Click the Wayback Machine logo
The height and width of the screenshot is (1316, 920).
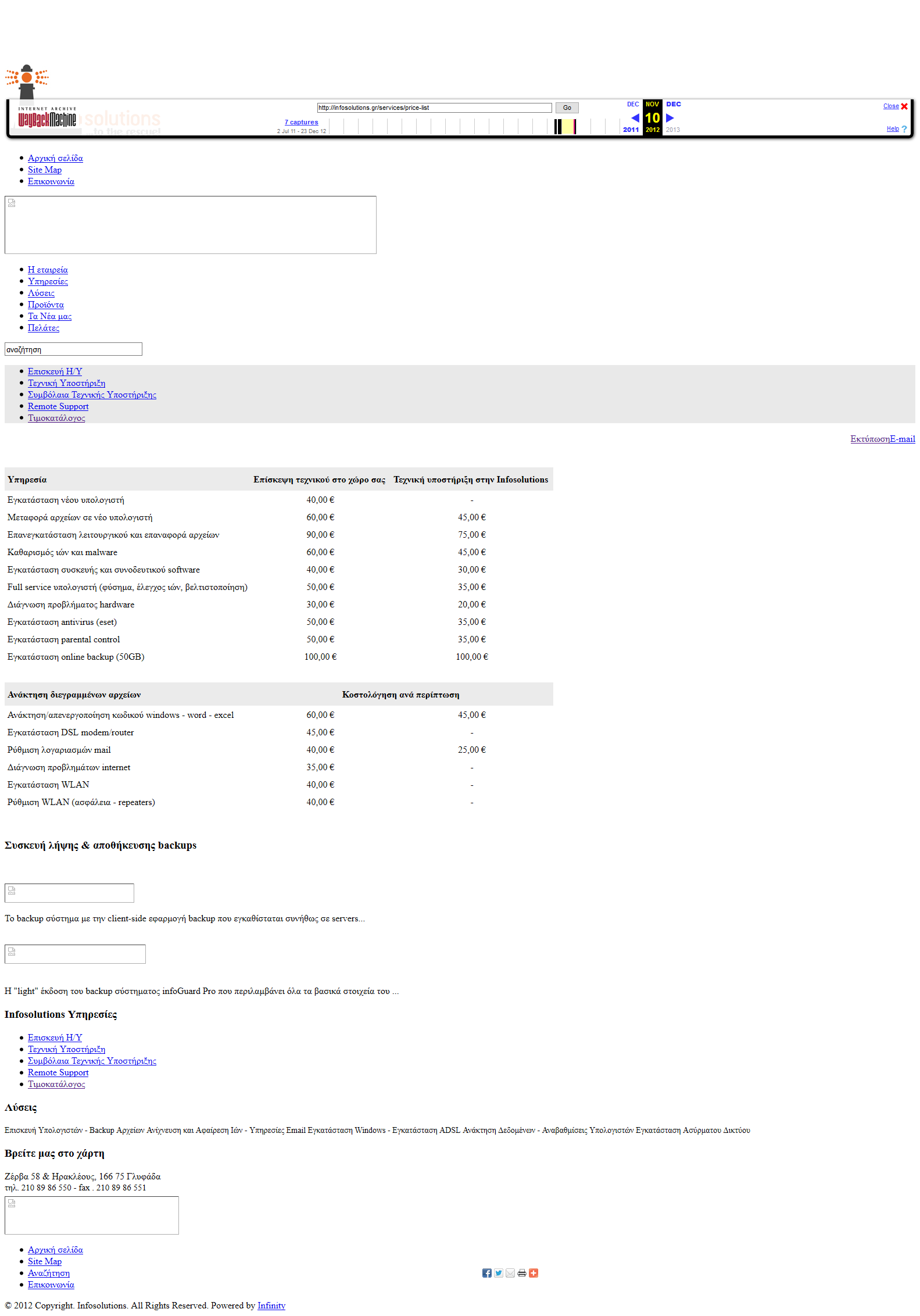pos(47,119)
